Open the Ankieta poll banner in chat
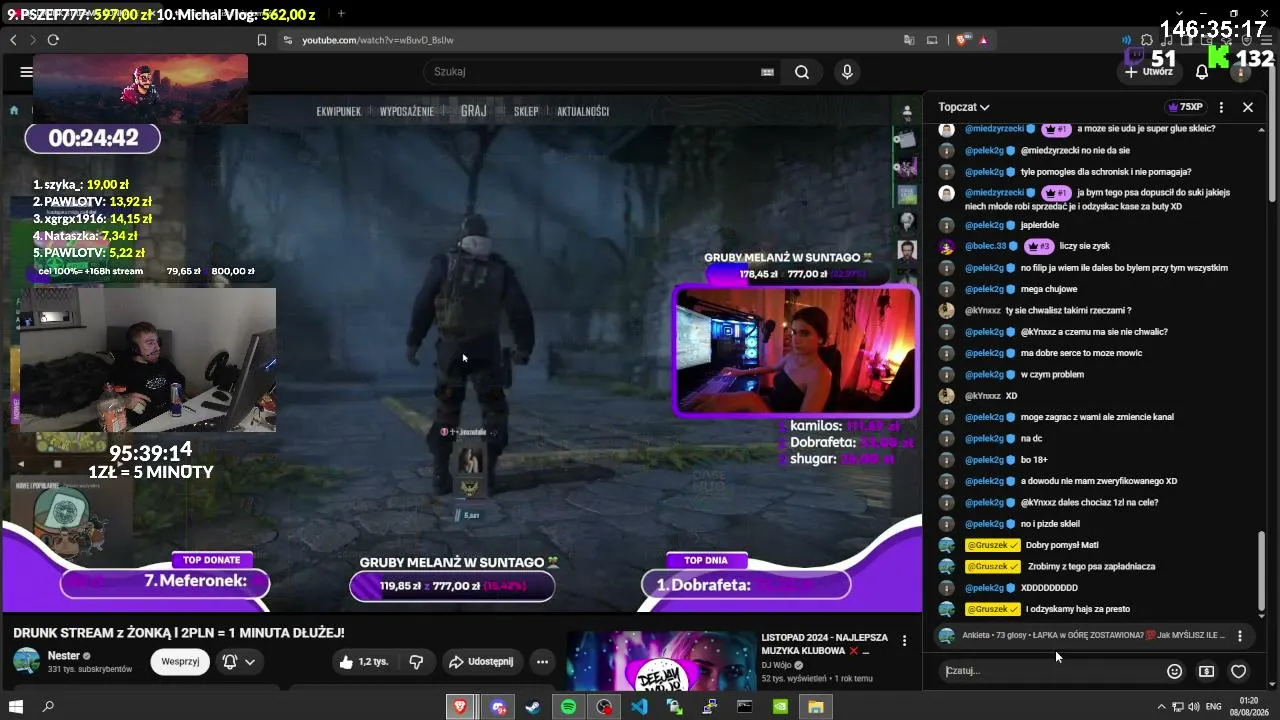The image size is (1280, 720). [1093, 635]
